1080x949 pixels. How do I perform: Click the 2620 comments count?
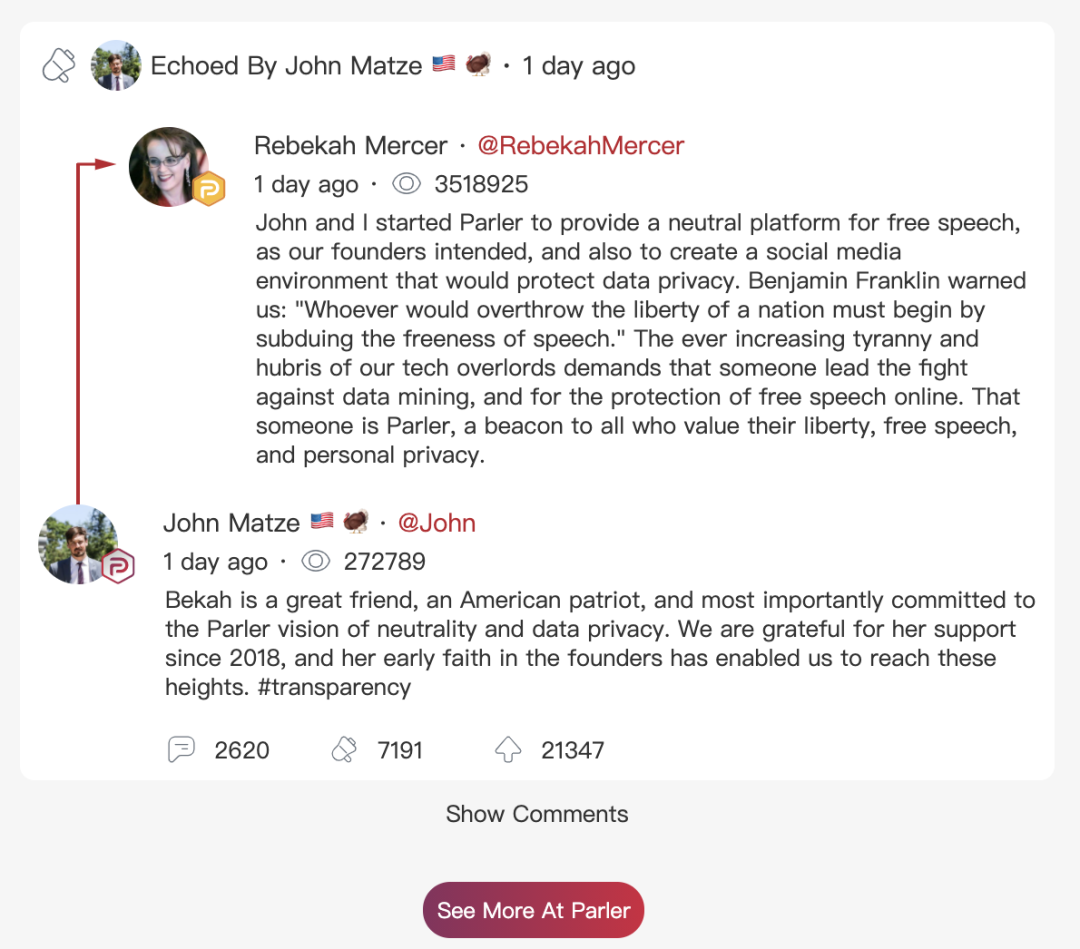point(242,750)
